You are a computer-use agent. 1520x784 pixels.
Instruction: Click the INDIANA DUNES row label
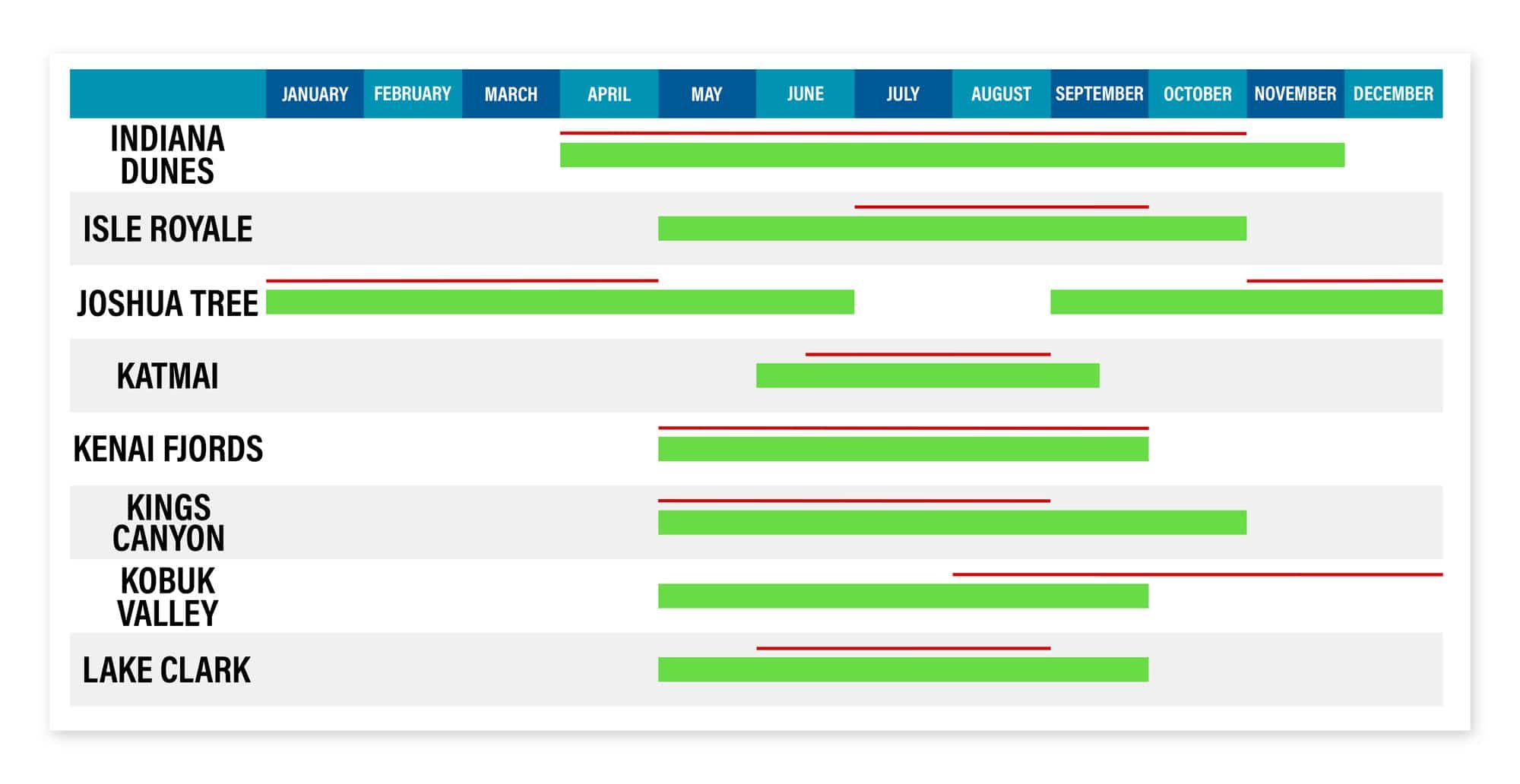tap(167, 155)
